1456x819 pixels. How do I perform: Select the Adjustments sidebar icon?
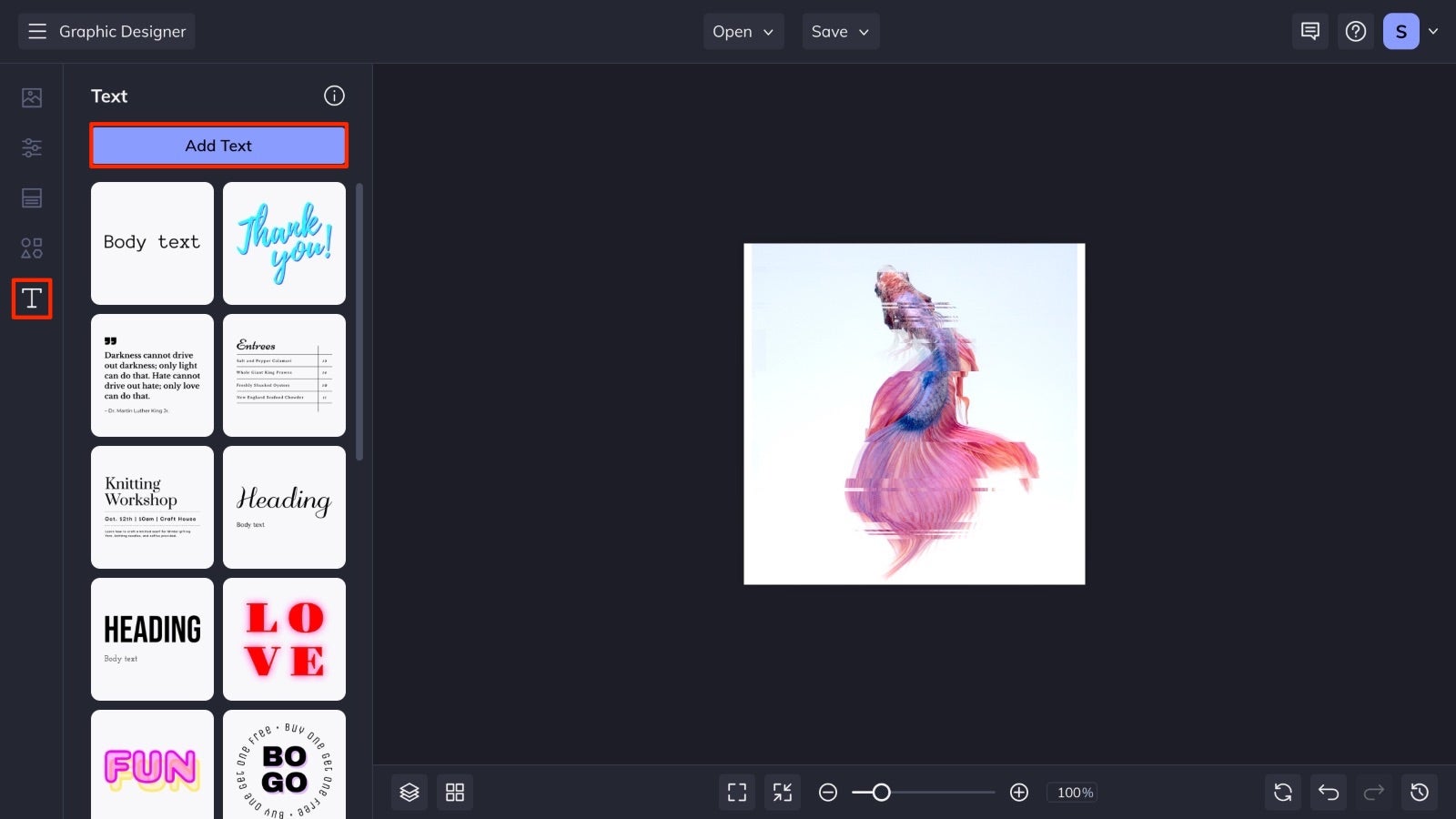coord(31,147)
